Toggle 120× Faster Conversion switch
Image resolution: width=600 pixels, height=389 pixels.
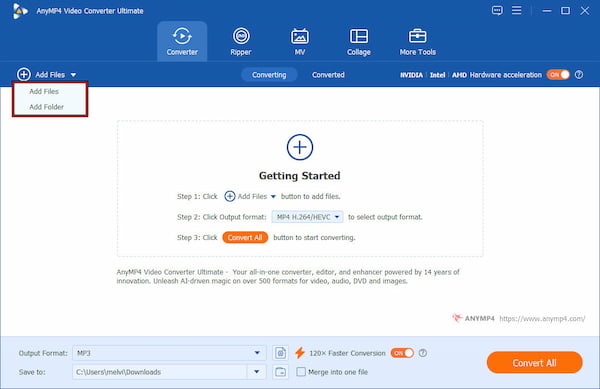click(402, 353)
